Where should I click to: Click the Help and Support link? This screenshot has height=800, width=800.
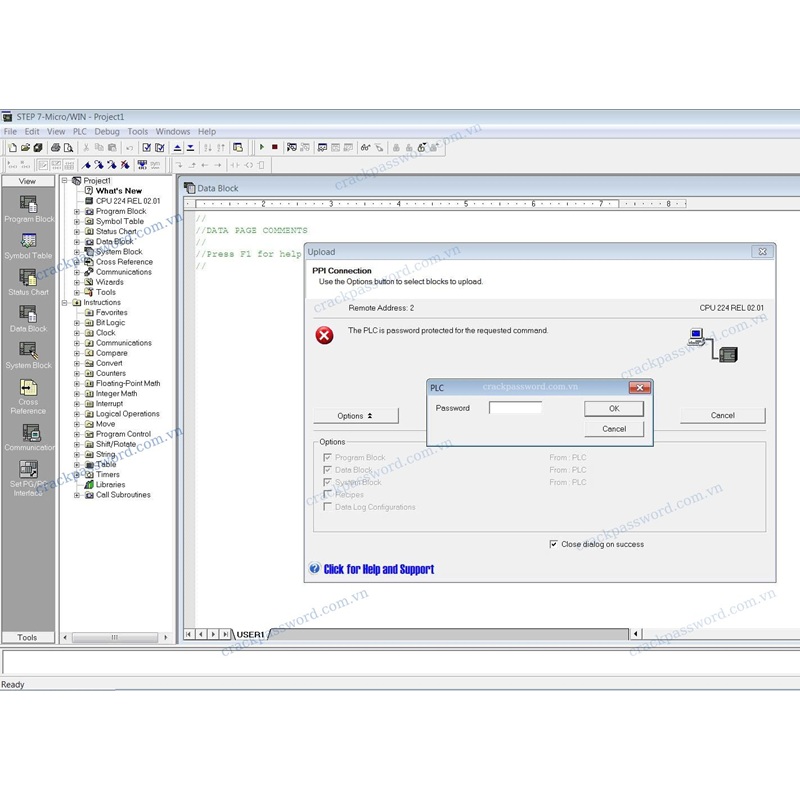pyautogui.click(x=378, y=570)
